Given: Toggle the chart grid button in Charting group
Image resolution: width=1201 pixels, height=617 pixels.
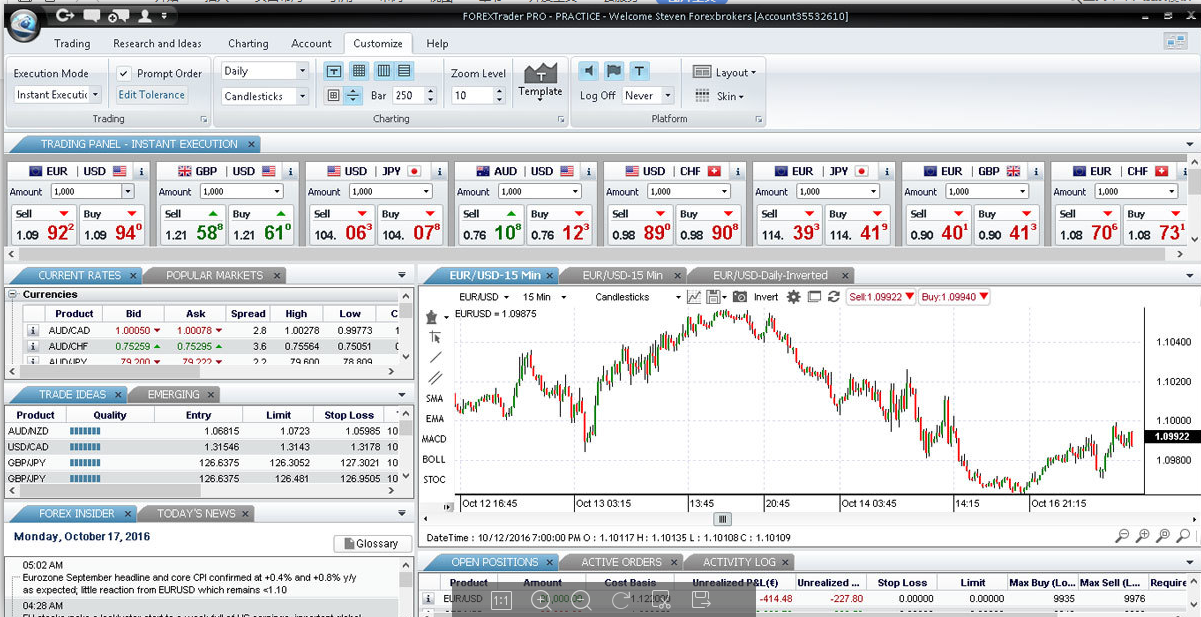Looking at the screenshot, I should click(359, 71).
